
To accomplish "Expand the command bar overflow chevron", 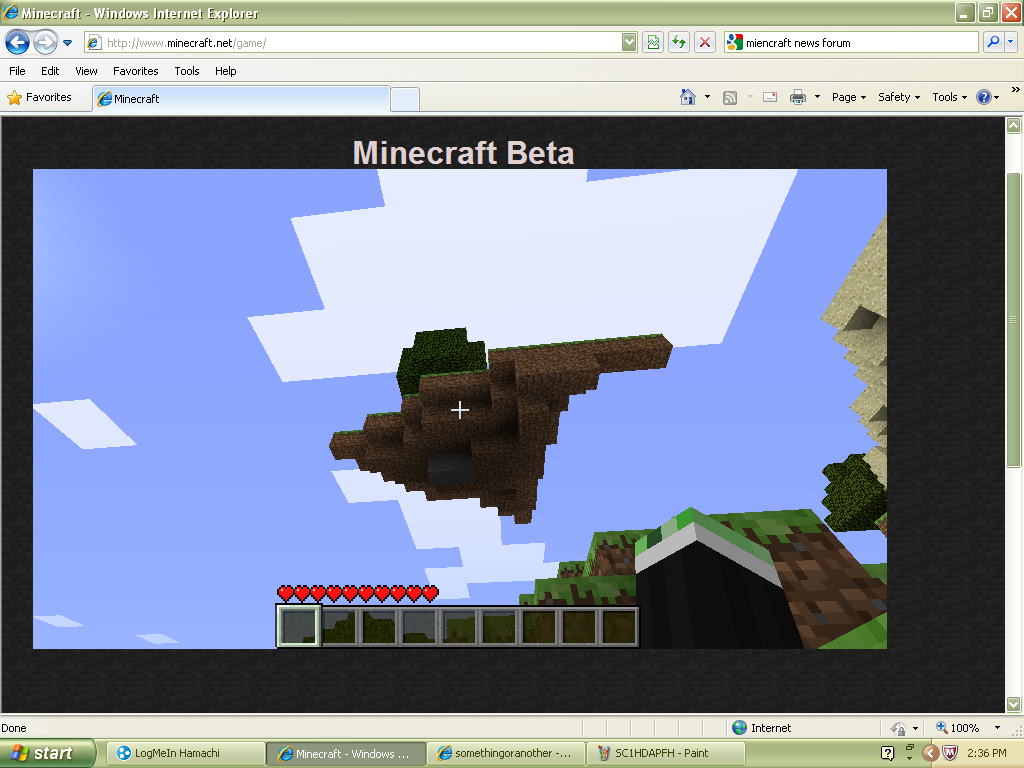I will tap(1016, 89).
